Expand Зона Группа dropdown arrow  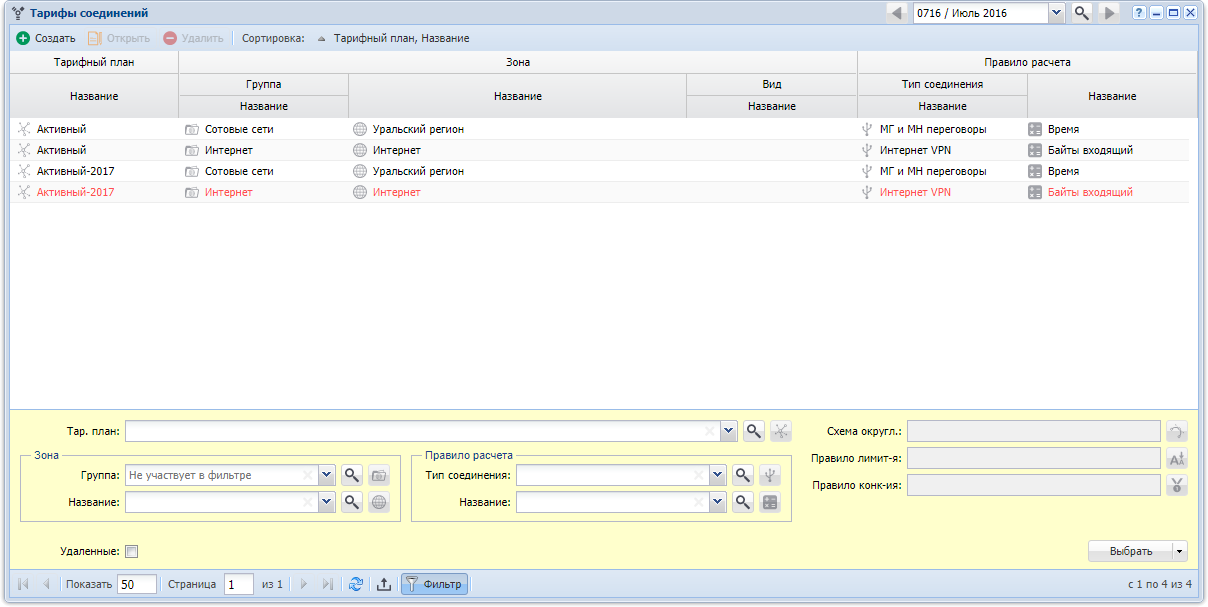tap(326, 475)
